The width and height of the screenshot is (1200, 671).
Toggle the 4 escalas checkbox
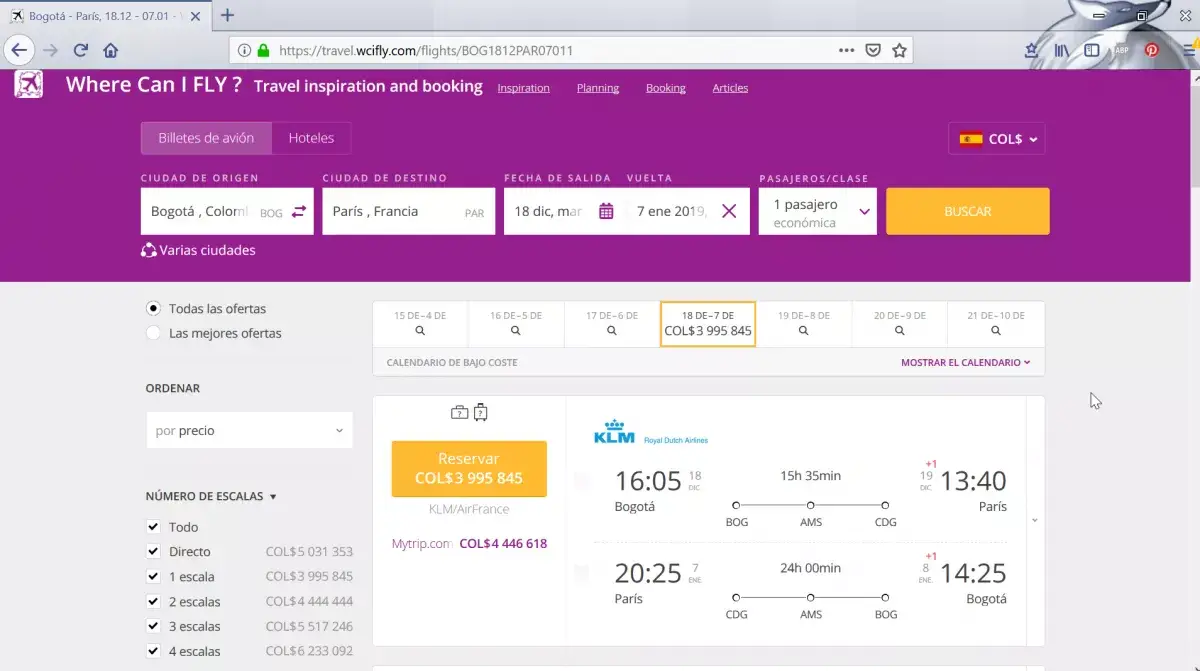153,651
